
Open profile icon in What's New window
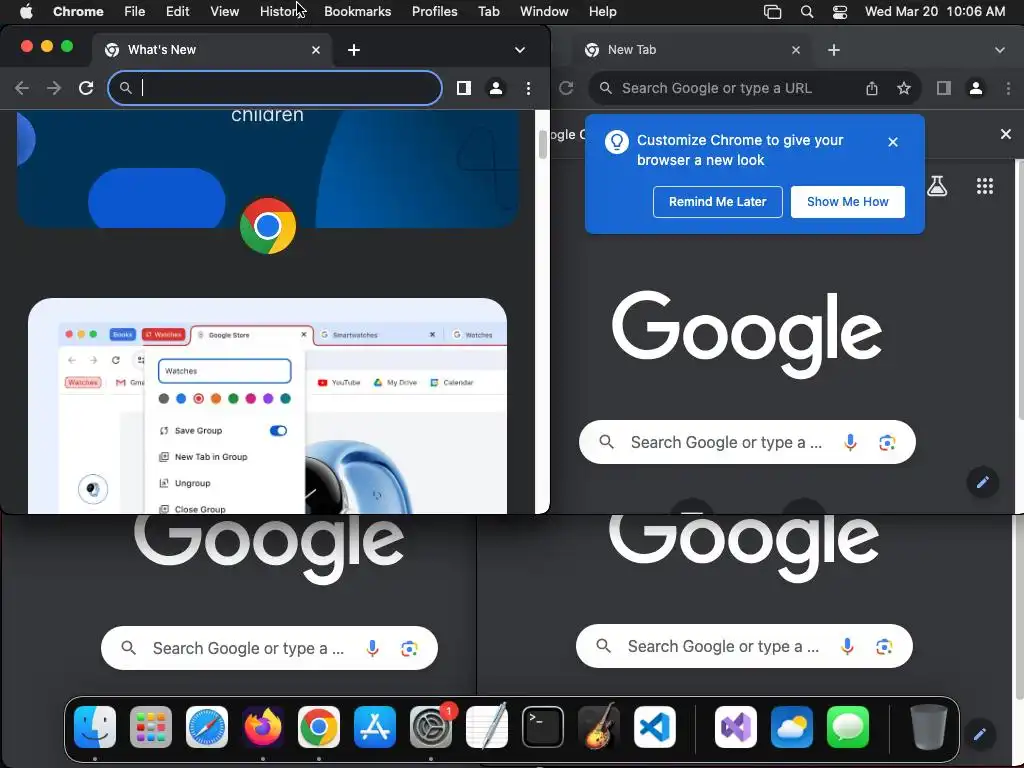(x=496, y=88)
